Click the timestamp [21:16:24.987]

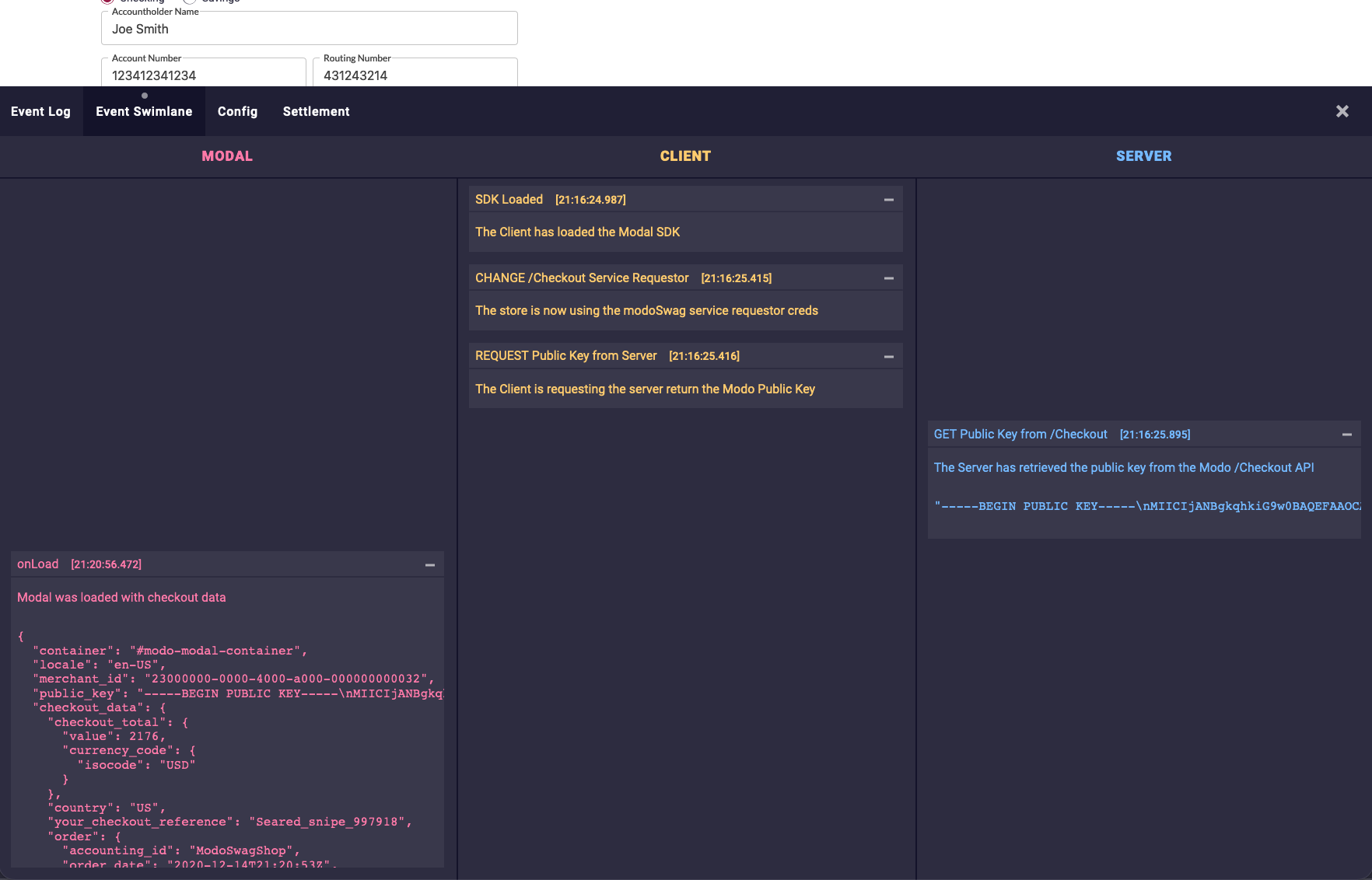pyautogui.click(x=590, y=200)
